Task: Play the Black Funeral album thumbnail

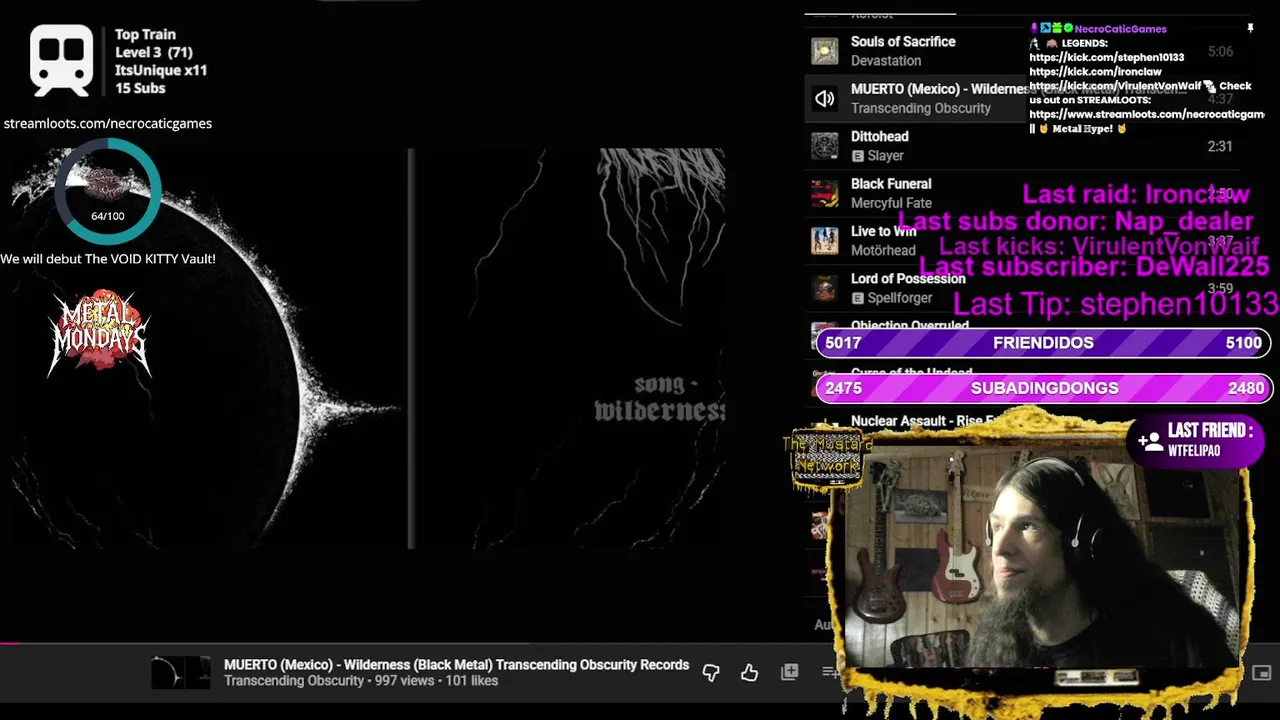Action: tap(824, 193)
